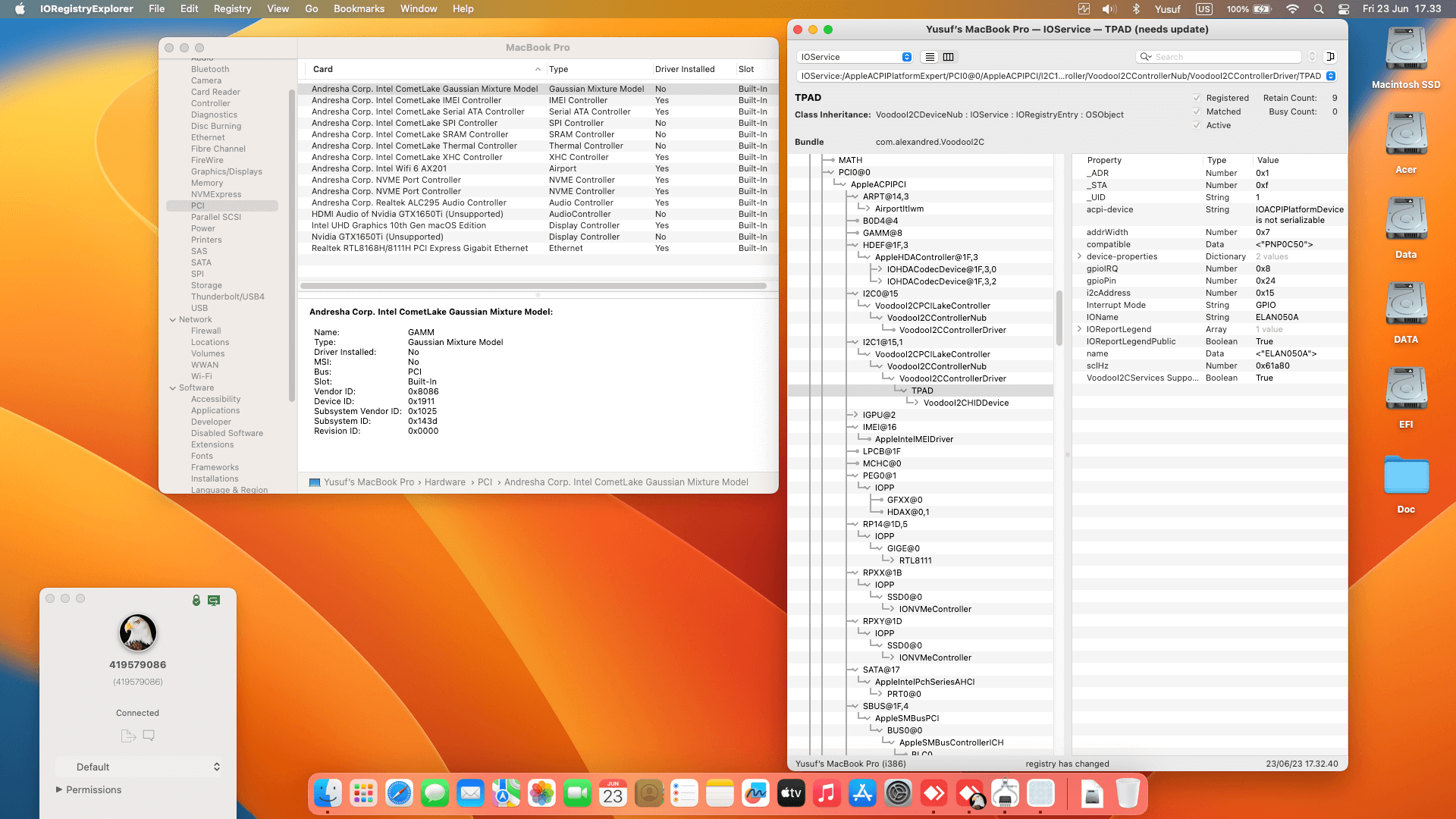Open the View menu

click(278, 9)
